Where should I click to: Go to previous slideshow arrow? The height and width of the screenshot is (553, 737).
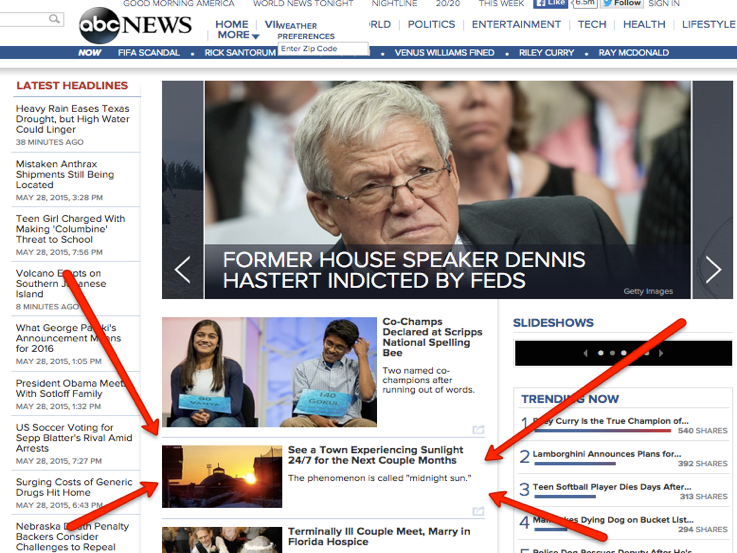[585, 353]
